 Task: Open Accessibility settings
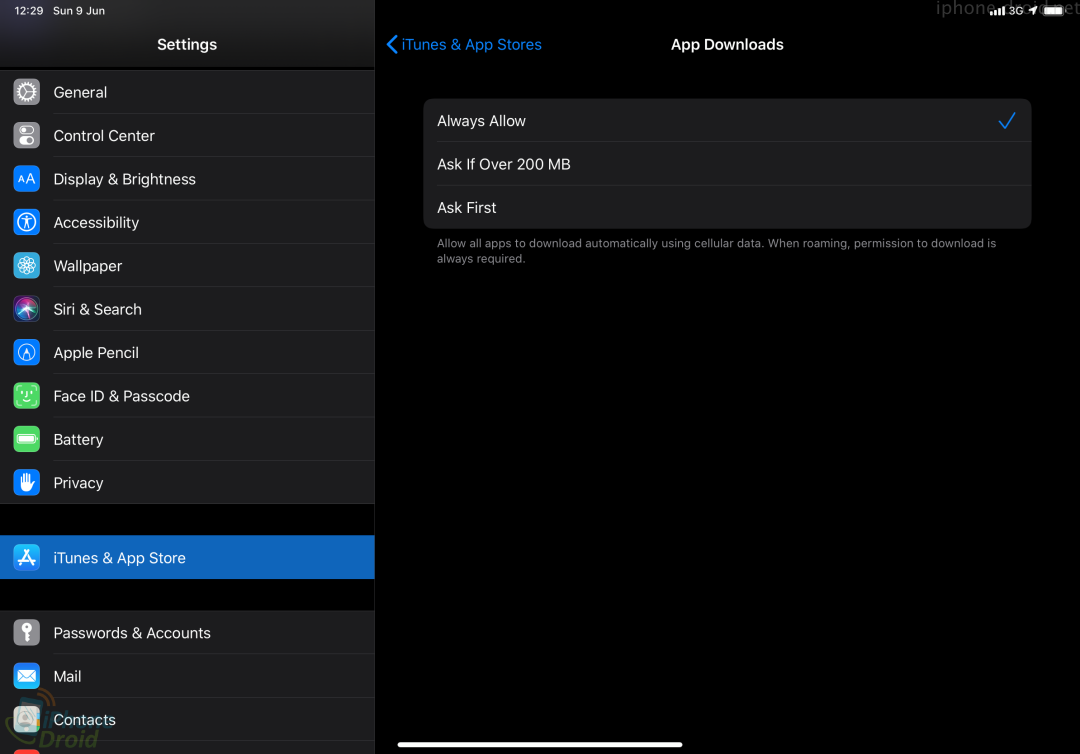coord(187,222)
